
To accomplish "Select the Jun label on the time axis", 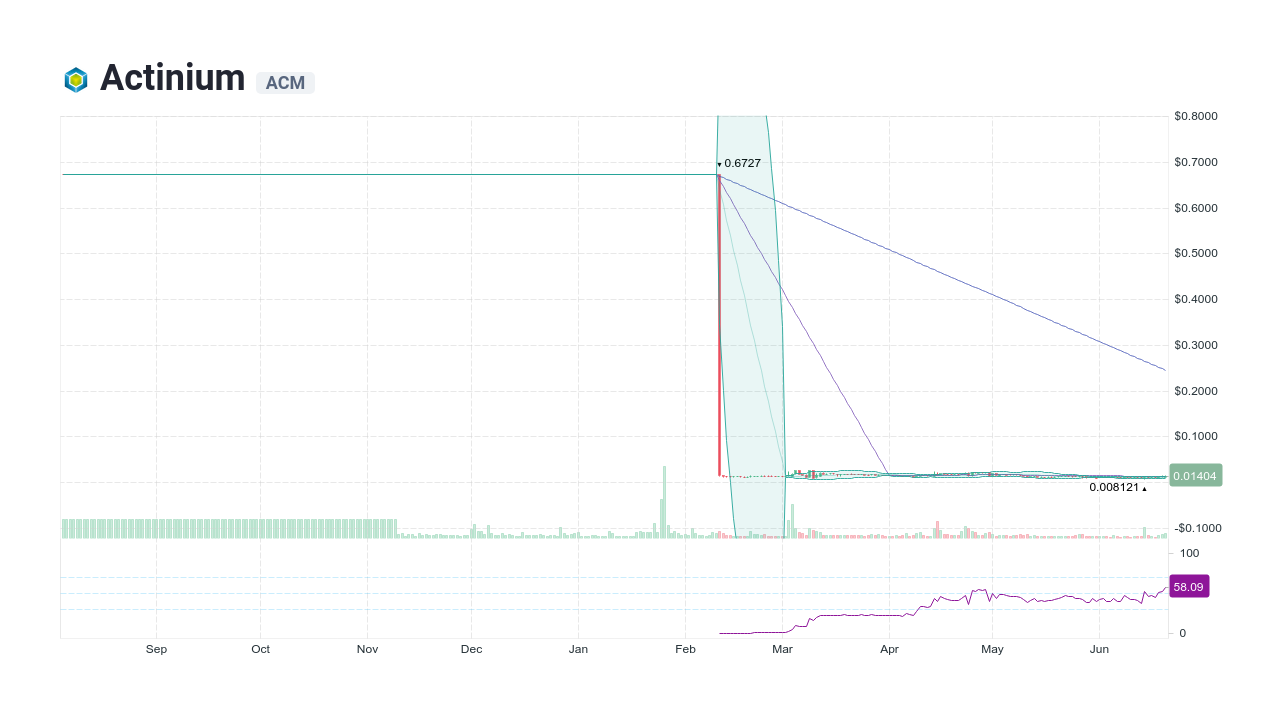I will pos(1099,649).
